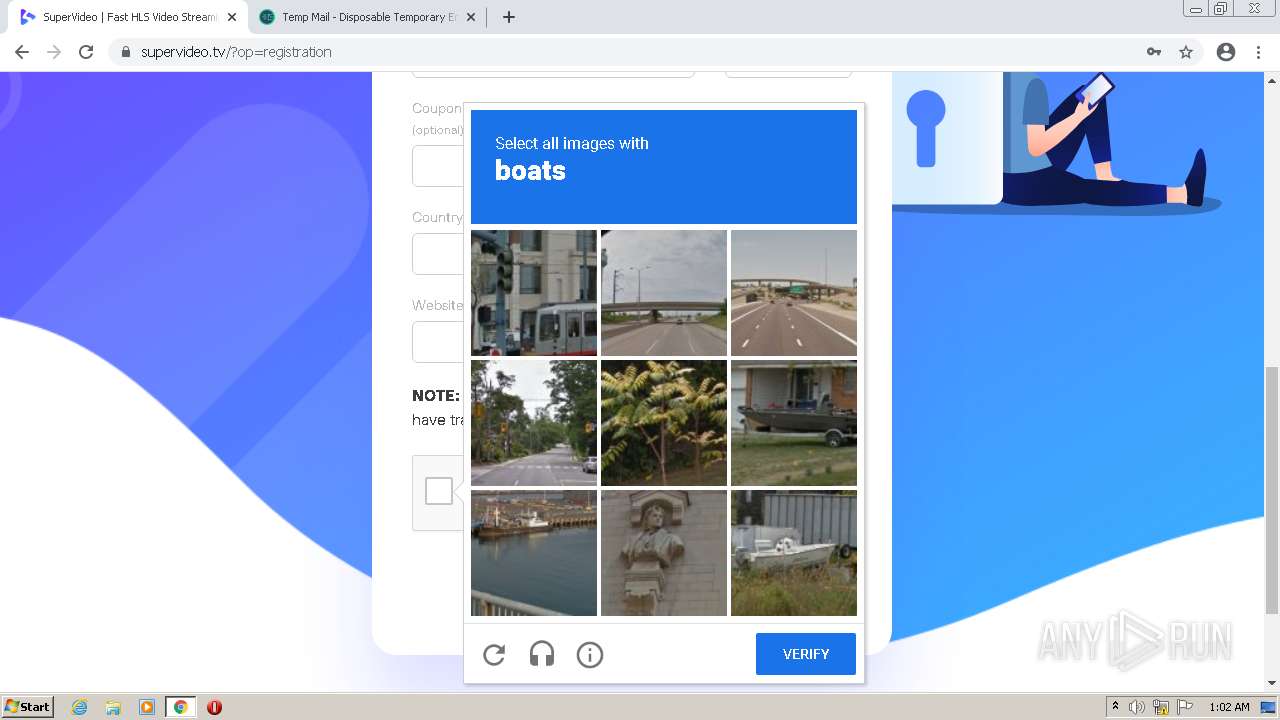Select the captcha tile showing a stone bust sculpture
The height and width of the screenshot is (720, 1280).
point(664,553)
